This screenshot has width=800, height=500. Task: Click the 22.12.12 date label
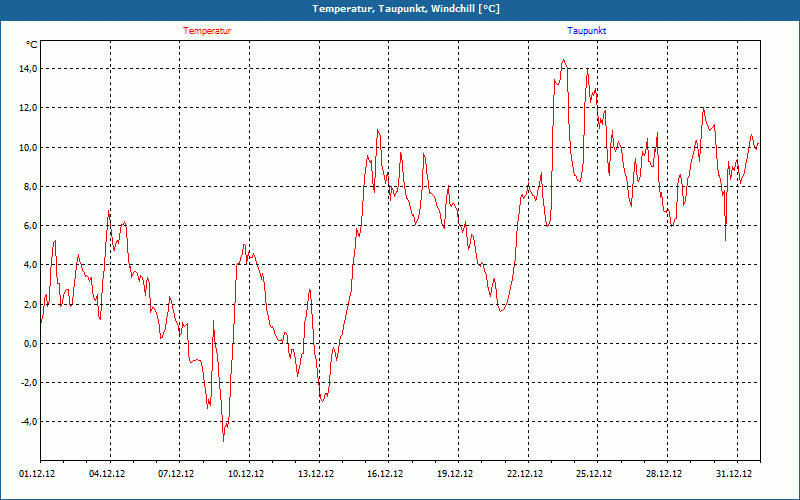[x=525, y=474]
